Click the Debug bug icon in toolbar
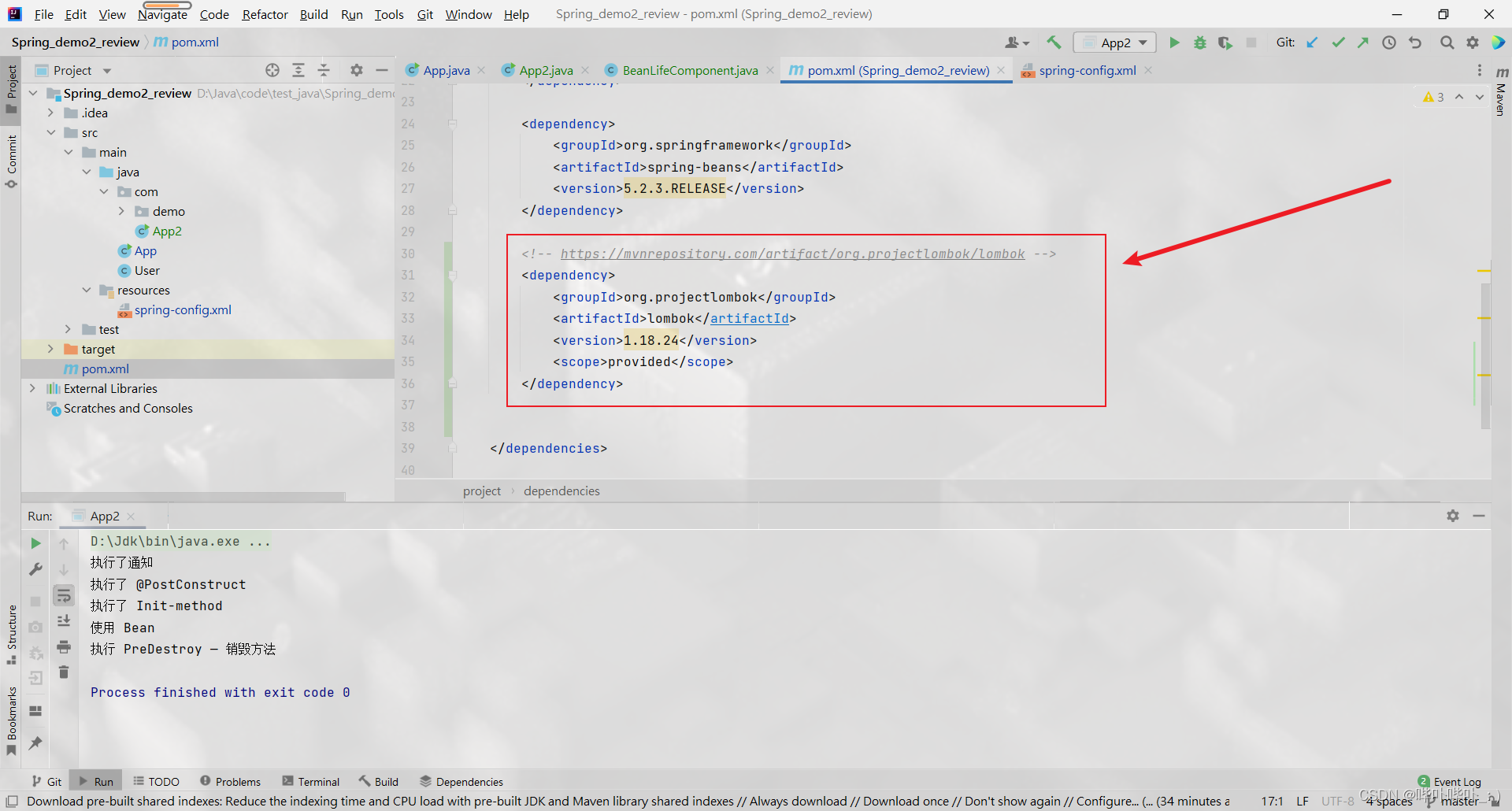Screen dimensions: 1512x811 click(1199, 43)
